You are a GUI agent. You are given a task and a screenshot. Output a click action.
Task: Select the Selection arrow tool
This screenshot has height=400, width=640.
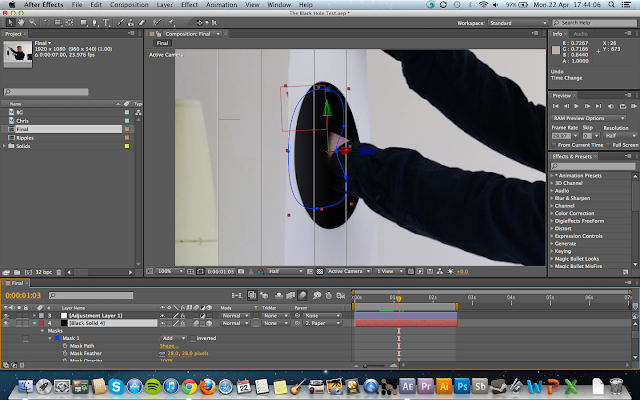point(11,22)
